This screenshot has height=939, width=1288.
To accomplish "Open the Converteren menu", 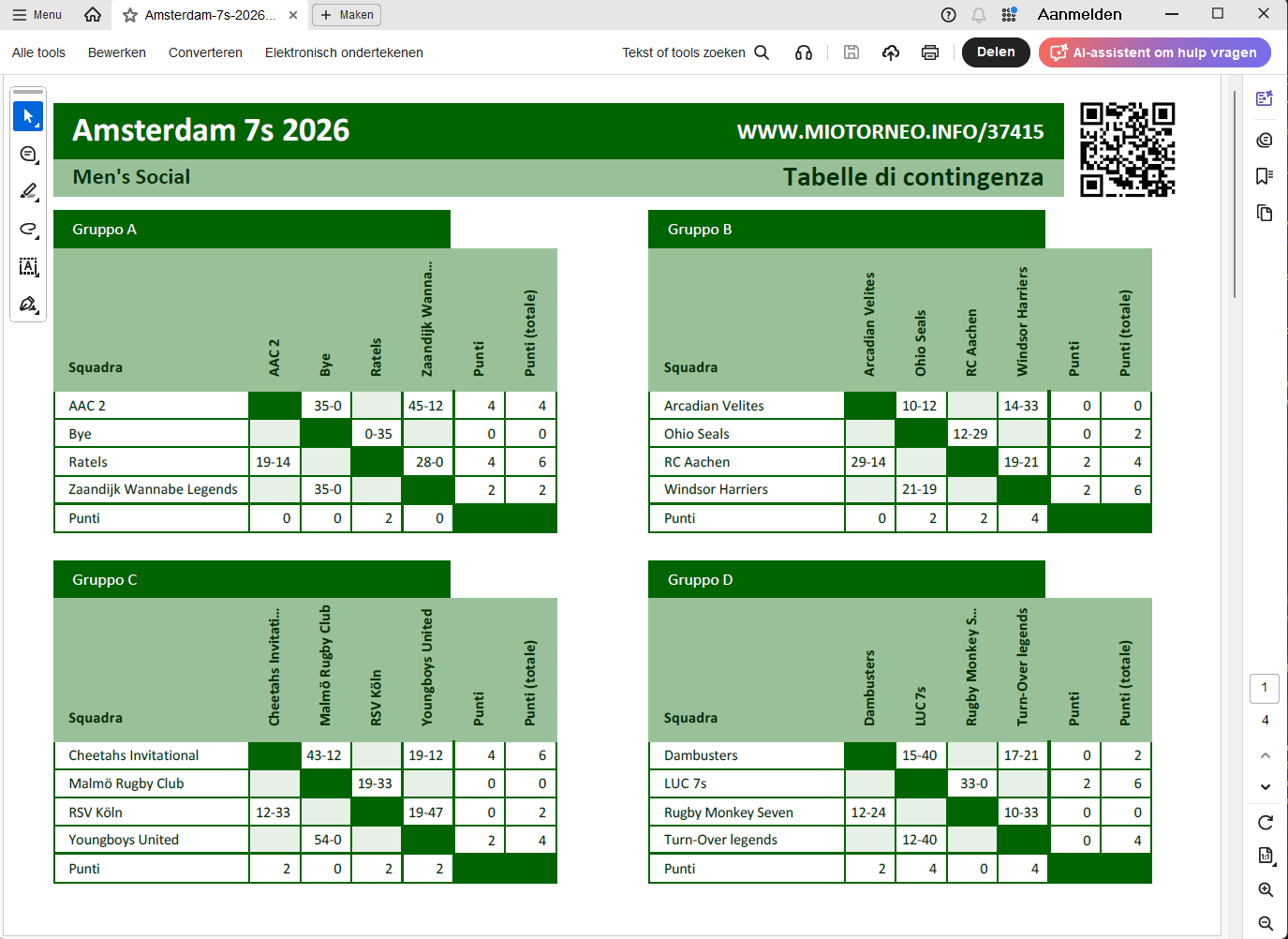I will [x=205, y=52].
